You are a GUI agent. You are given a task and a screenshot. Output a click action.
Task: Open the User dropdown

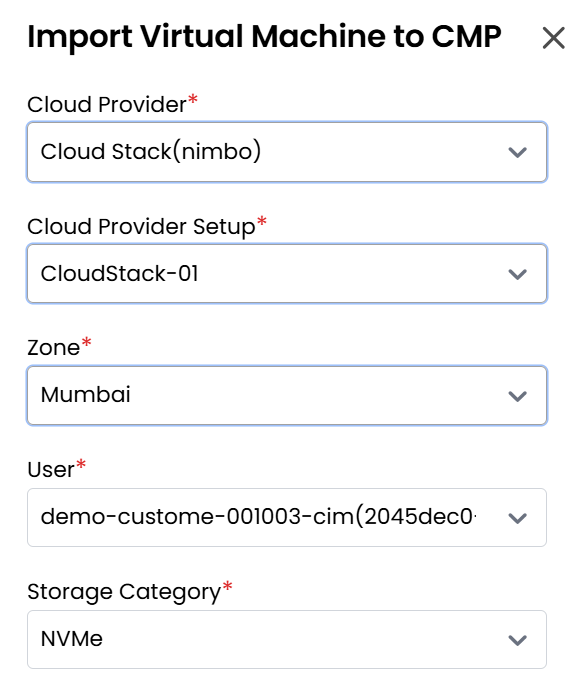(x=287, y=517)
